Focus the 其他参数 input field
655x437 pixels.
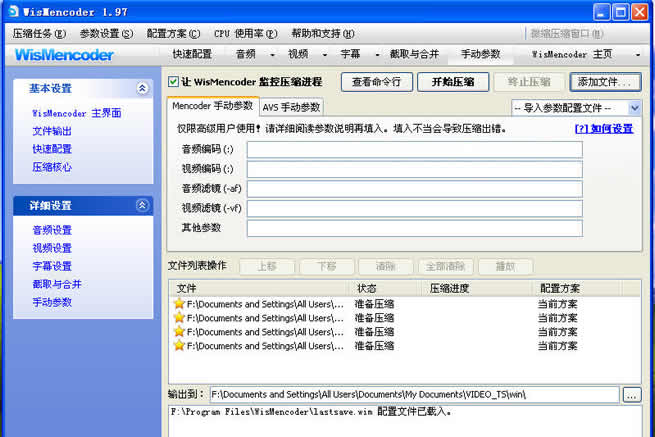[x=414, y=228]
